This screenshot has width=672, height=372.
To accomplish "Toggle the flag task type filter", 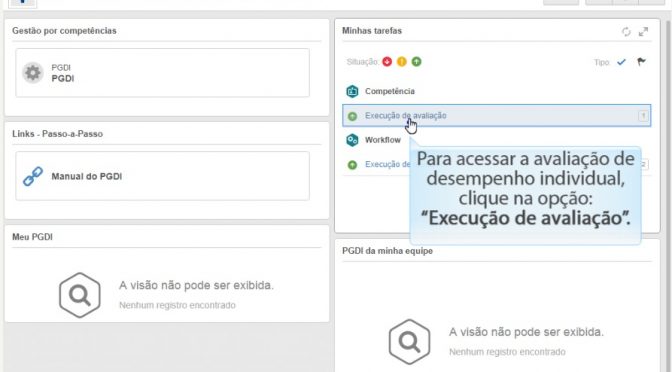I will (641, 62).
